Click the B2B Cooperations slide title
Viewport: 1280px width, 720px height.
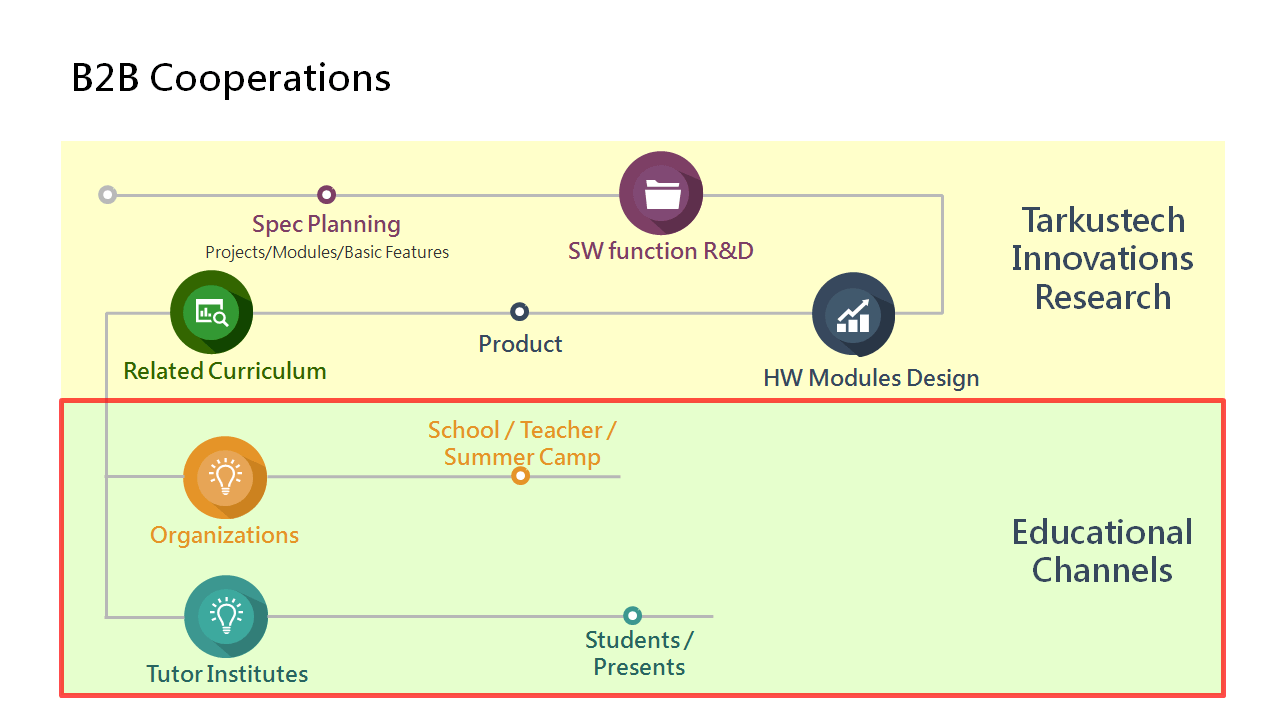231,78
